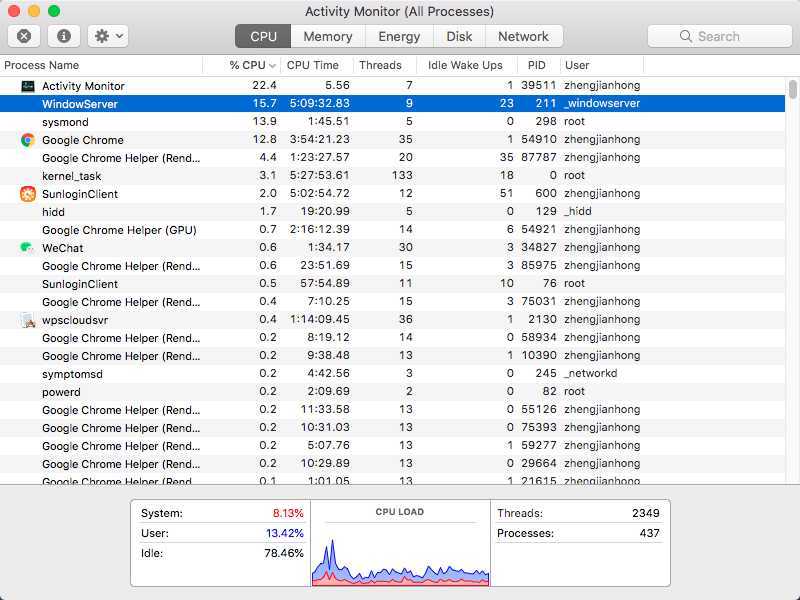Screen dimensions: 800x600
Task: Sort by PID column header
Action: tap(539, 65)
